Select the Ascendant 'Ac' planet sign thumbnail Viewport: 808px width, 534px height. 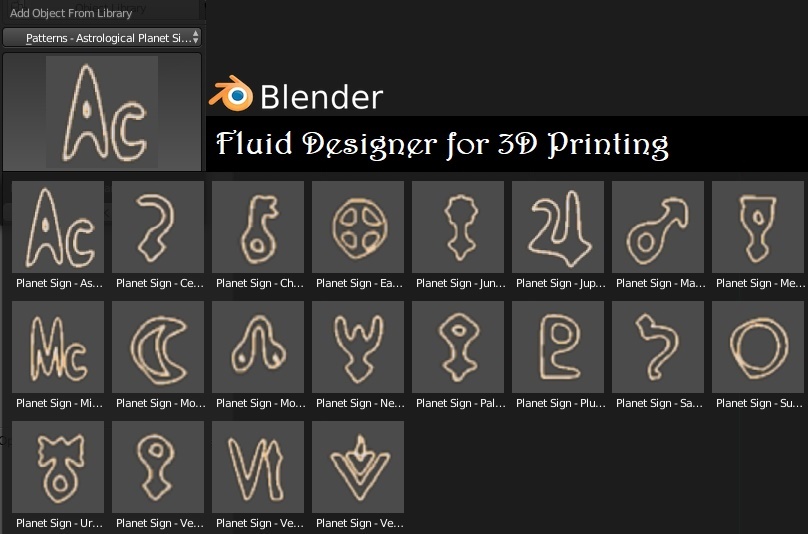point(58,227)
